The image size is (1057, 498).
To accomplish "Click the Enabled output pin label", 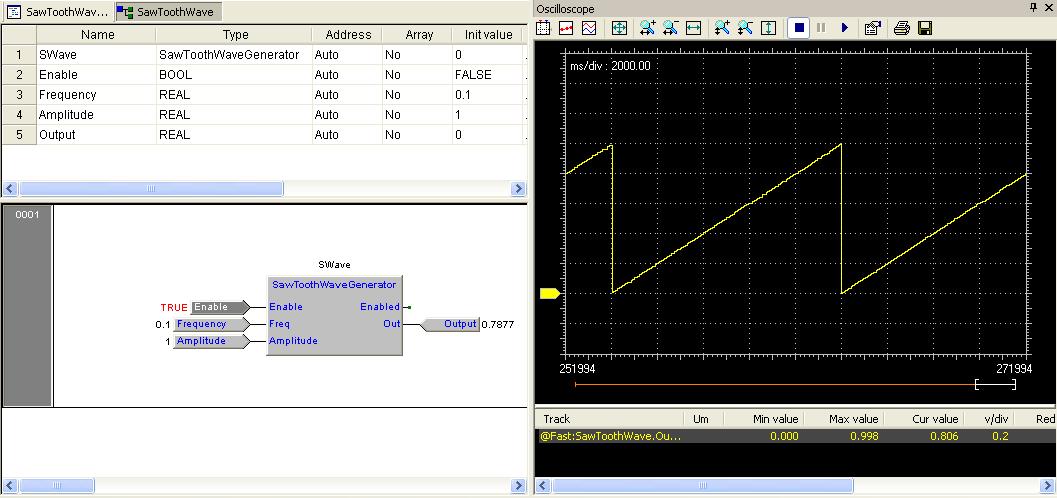I will click(x=380, y=307).
